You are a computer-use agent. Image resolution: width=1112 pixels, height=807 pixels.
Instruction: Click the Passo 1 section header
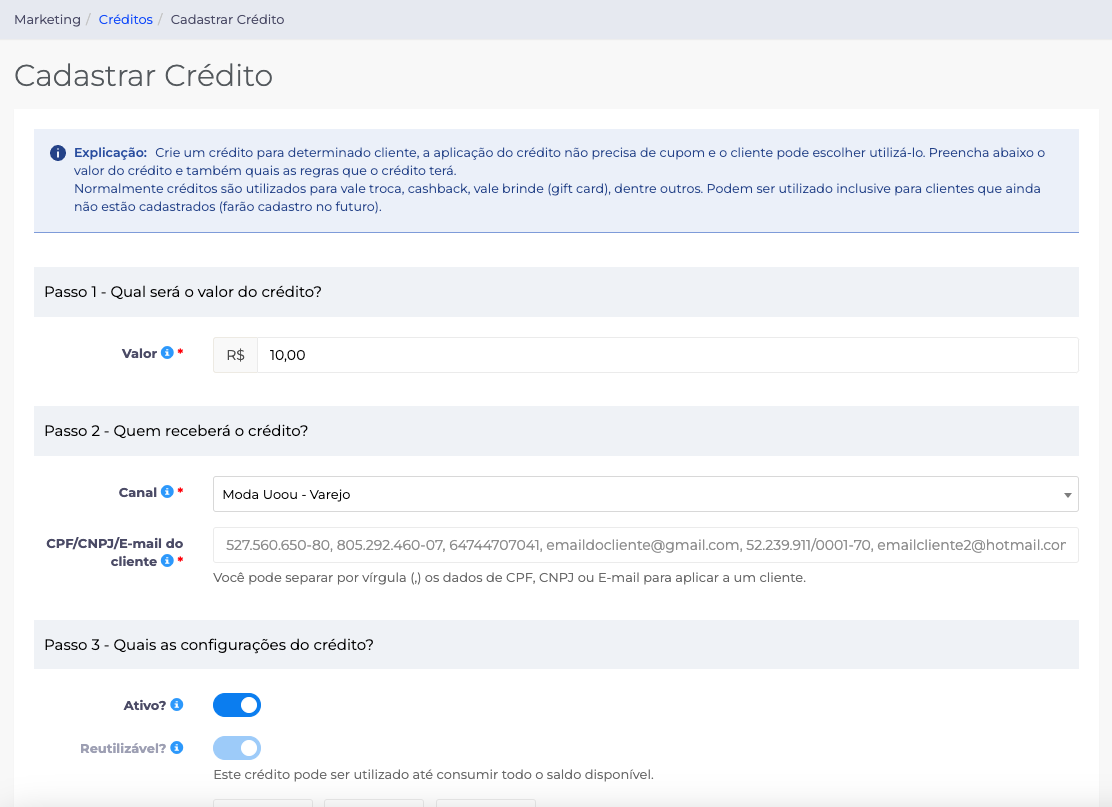click(x=556, y=292)
